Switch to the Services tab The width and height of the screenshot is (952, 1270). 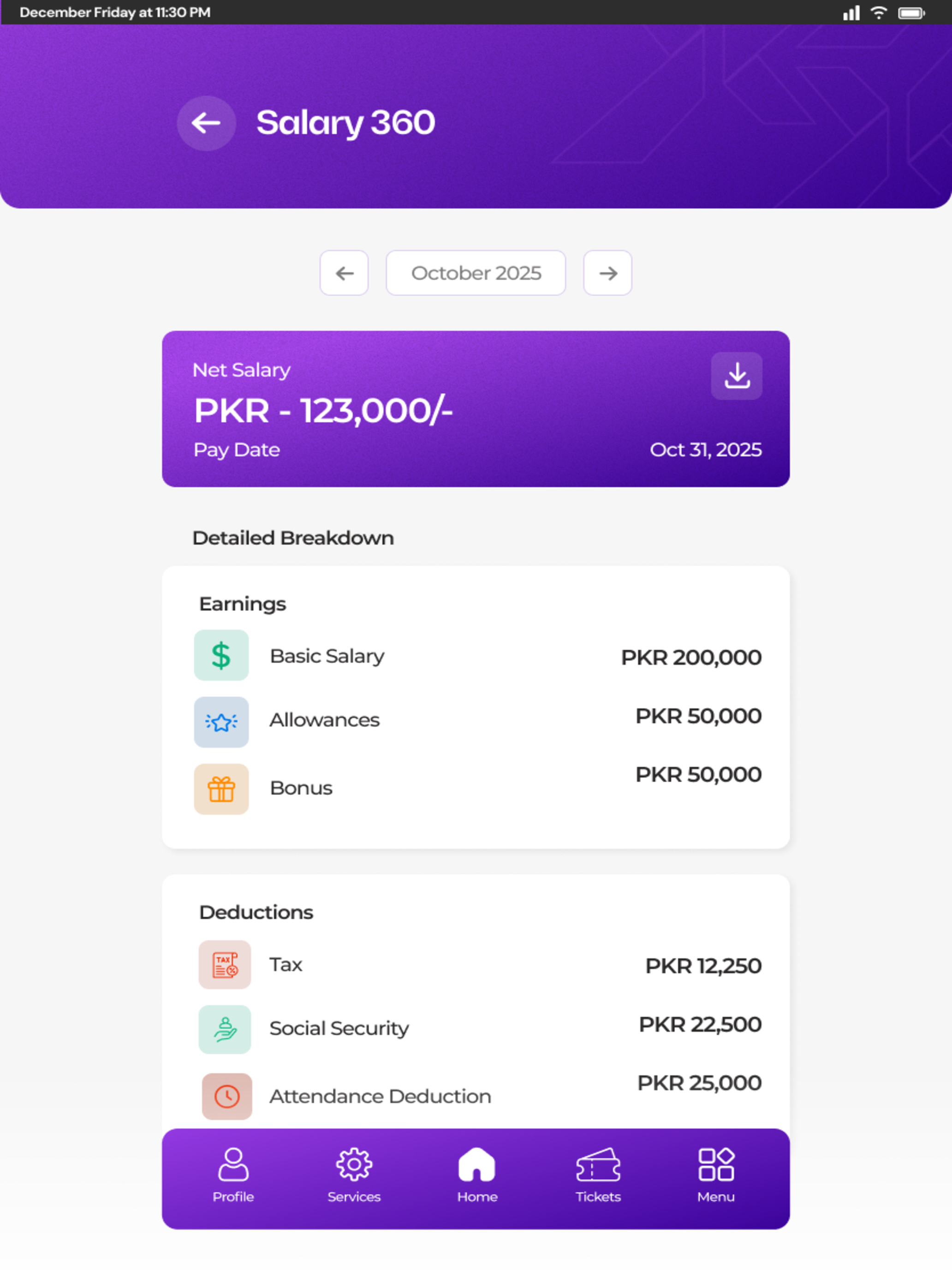point(354,1175)
